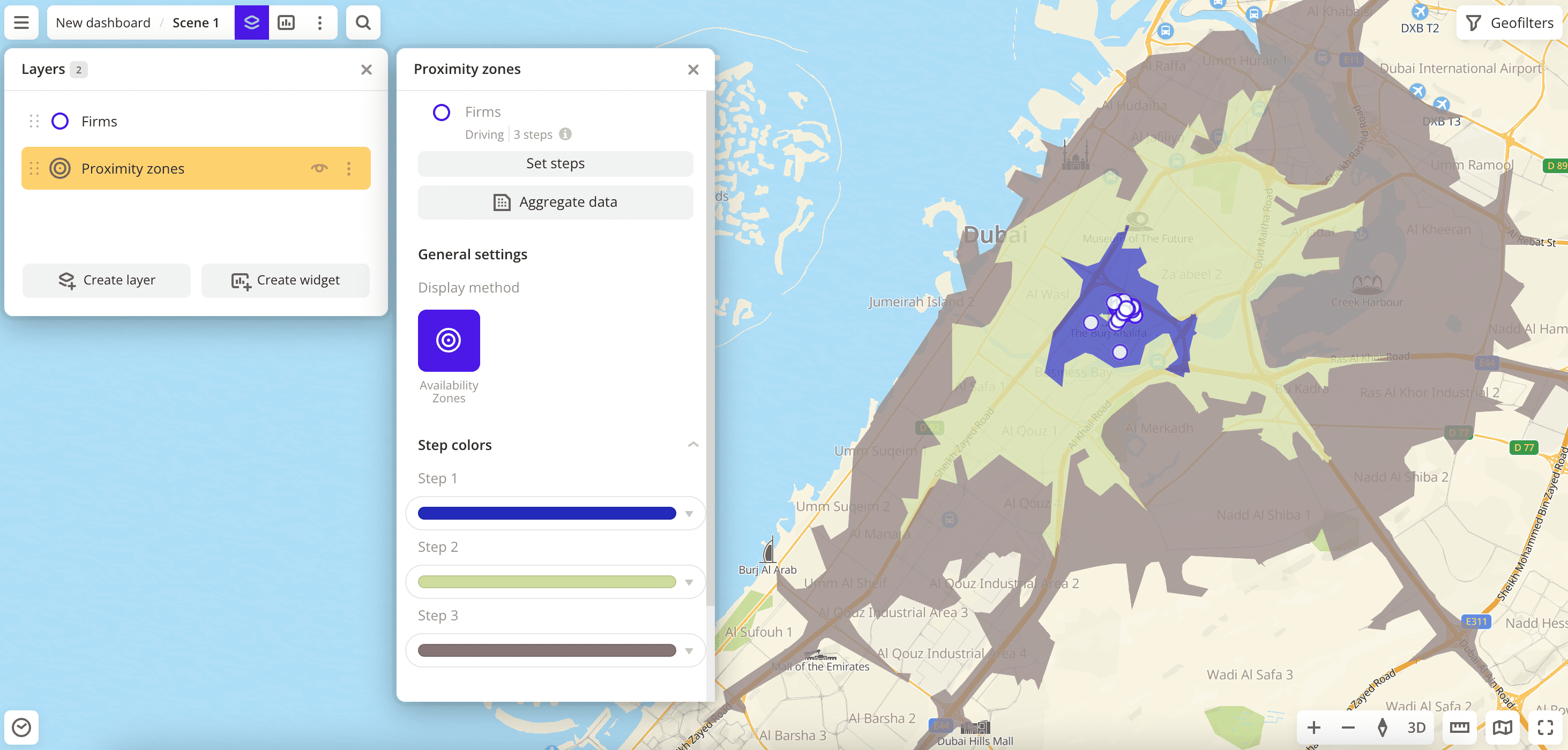Image resolution: width=1568 pixels, height=750 pixels.
Task: Enter fullscreen mode via the bottom-right icon
Action: [1544, 727]
